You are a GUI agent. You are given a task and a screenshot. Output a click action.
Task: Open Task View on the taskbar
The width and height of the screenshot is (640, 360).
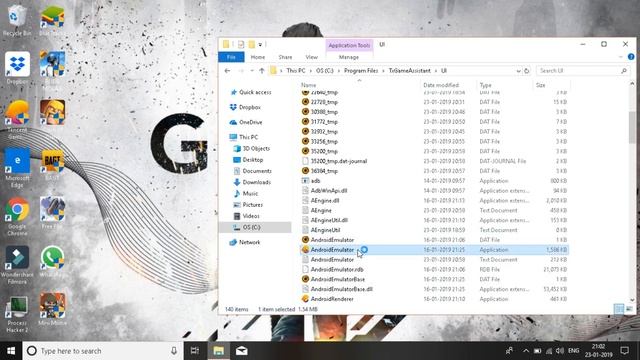pos(195,351)
